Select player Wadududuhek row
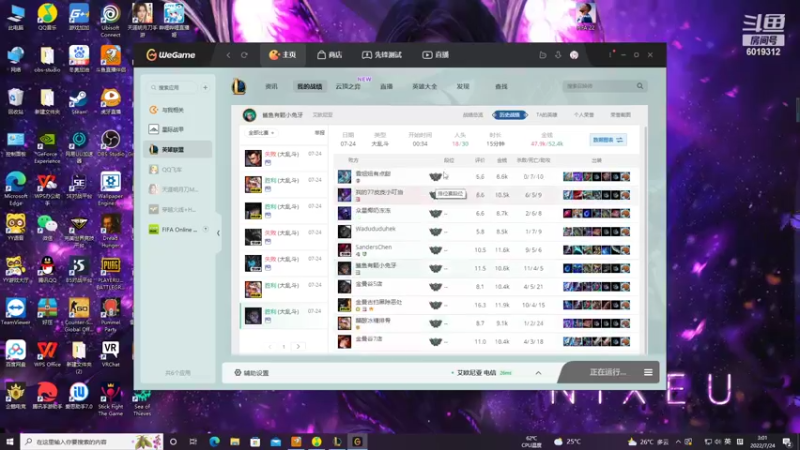800x450 pixels. (485, 232)
